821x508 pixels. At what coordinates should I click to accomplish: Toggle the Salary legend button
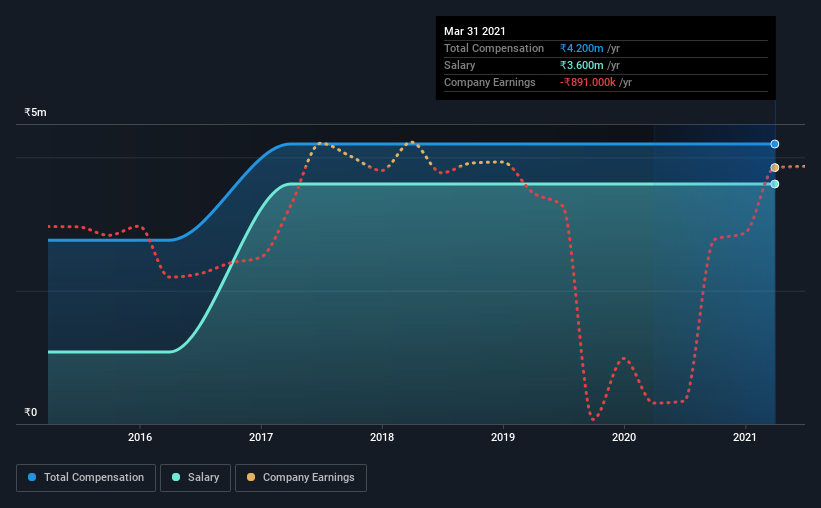195,478
